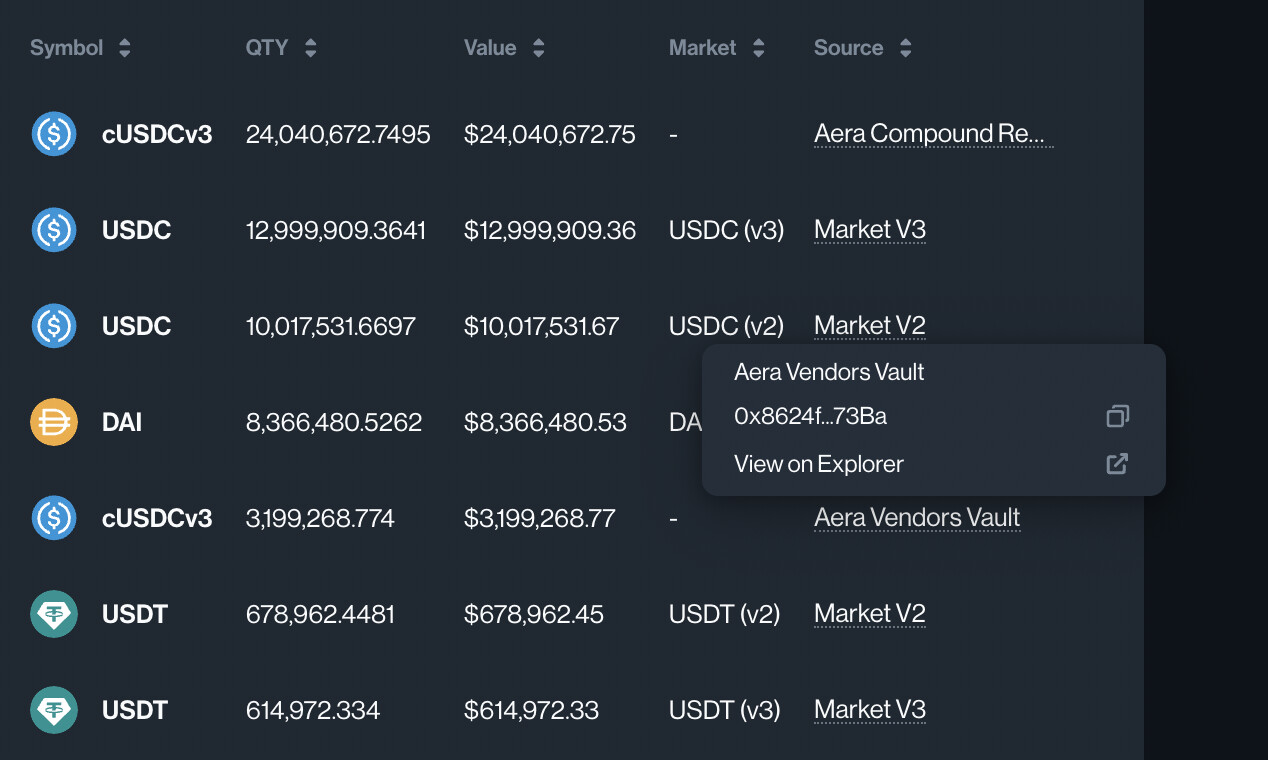Open Market V3 link in USDC row

[x=869, y=230]
